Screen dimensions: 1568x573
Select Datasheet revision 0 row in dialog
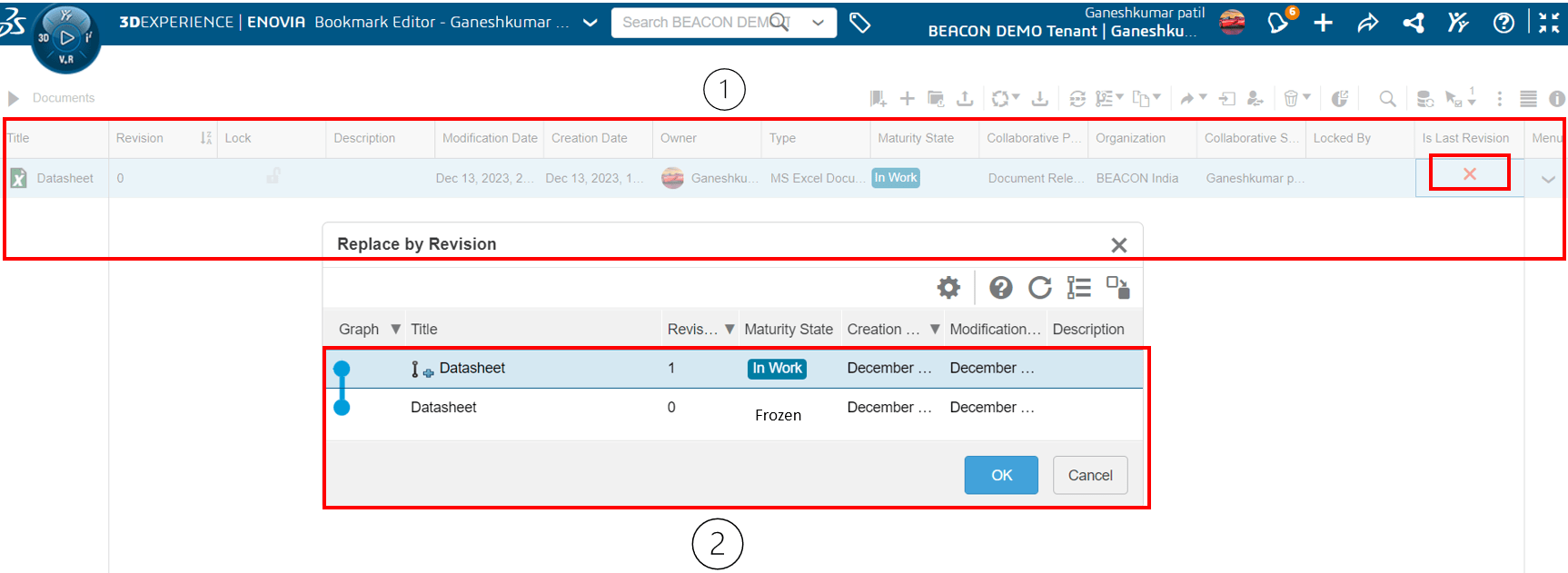[733, 408]
